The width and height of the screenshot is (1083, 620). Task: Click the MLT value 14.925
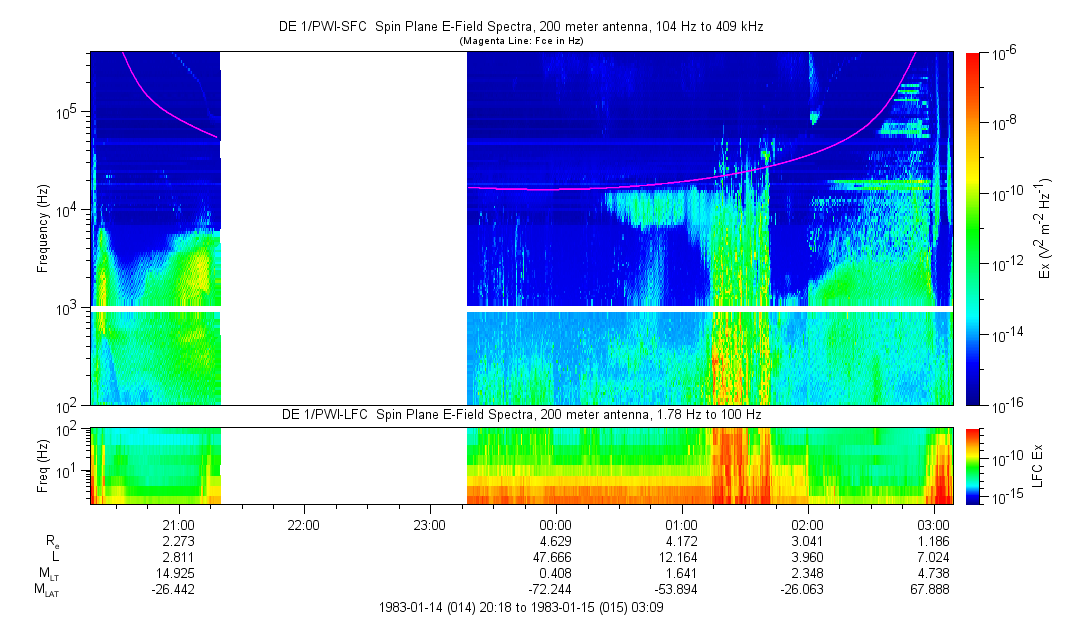(173, 573)
